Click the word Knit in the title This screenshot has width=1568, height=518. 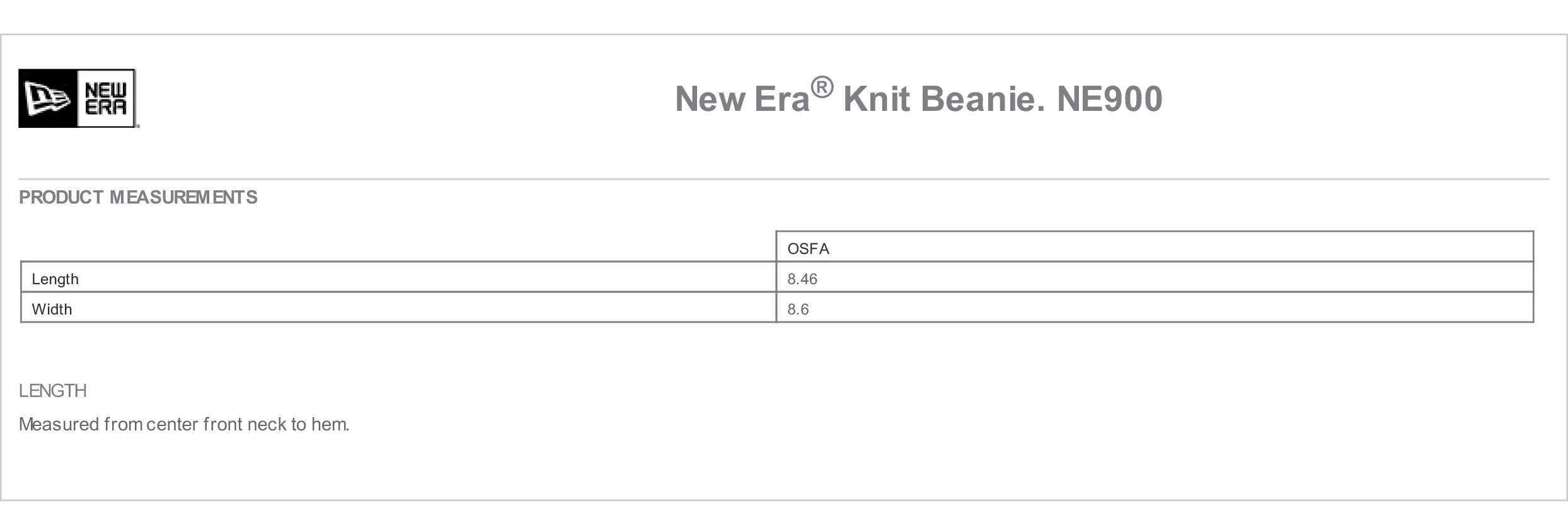tap(877, 99)
